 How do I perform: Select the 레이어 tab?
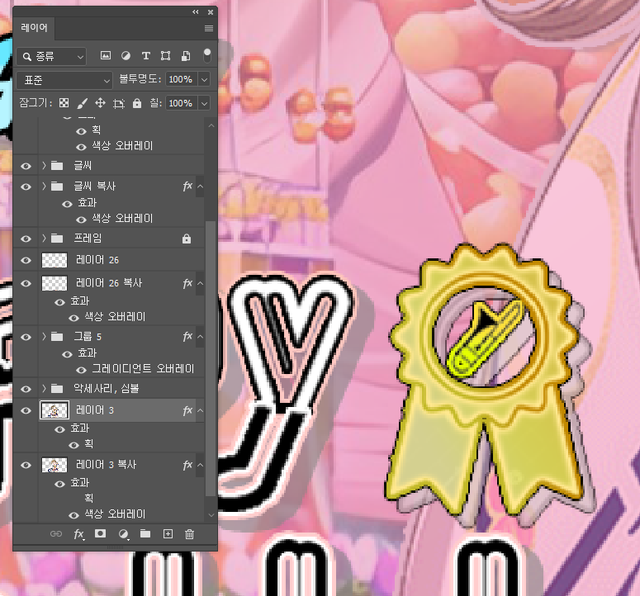[35, 29]
